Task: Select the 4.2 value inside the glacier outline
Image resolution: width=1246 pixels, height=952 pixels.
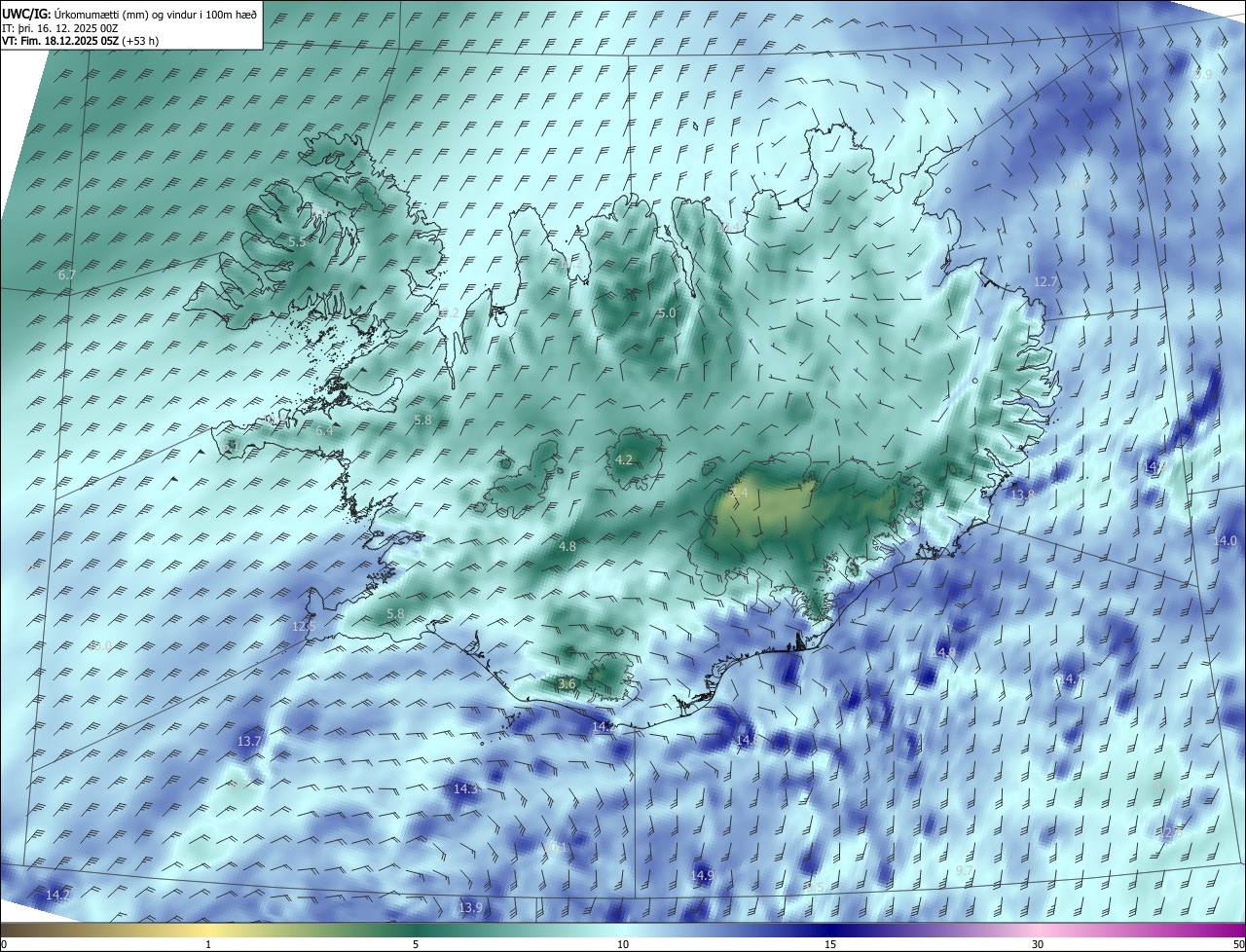Action: pos(624,459)
